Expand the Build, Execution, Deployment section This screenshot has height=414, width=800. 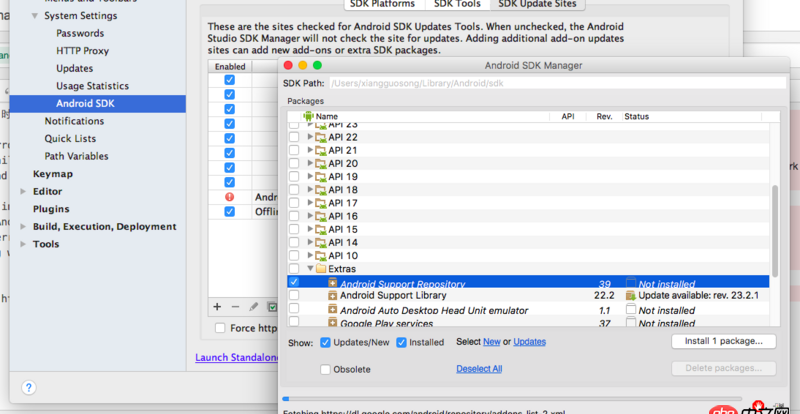click(23, 227)
